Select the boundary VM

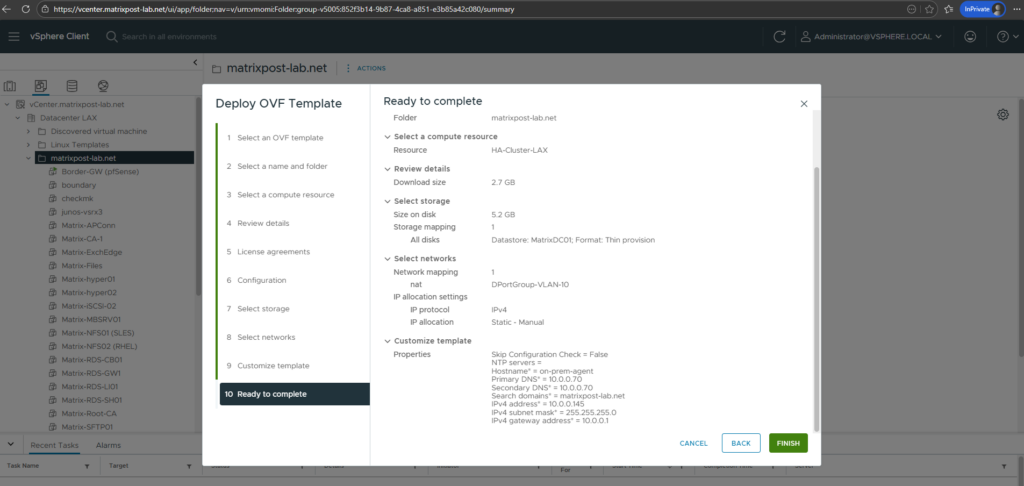point(78,185)
